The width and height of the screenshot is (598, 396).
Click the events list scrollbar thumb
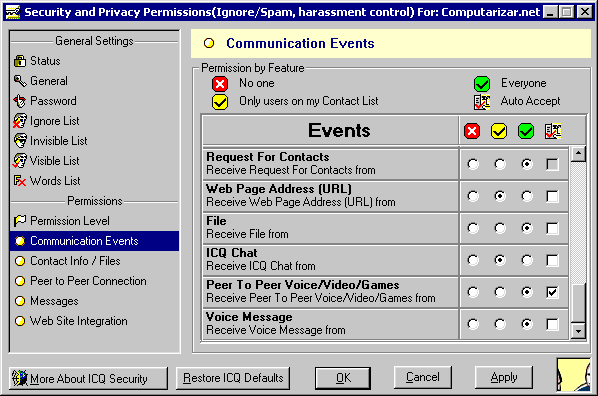[578, 304]
